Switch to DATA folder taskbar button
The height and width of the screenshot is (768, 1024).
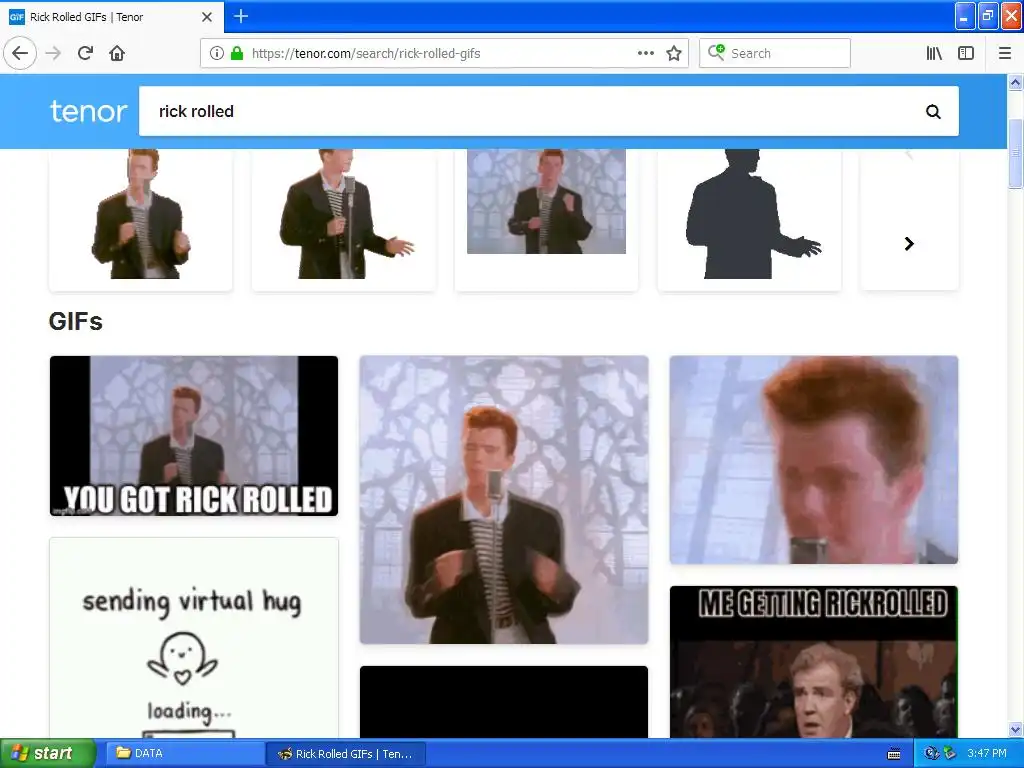tap(185, 753)
